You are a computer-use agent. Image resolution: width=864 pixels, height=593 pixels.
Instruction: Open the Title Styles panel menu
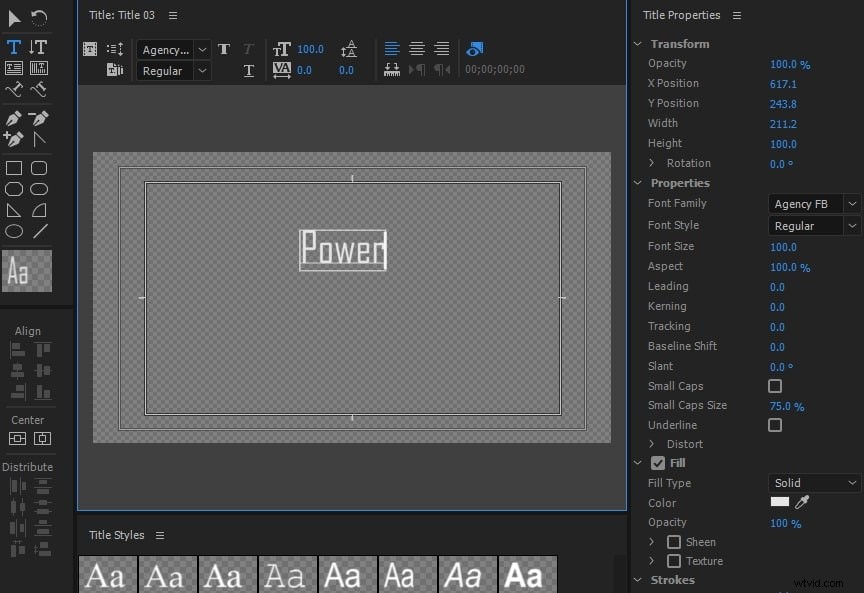[160, 535]
